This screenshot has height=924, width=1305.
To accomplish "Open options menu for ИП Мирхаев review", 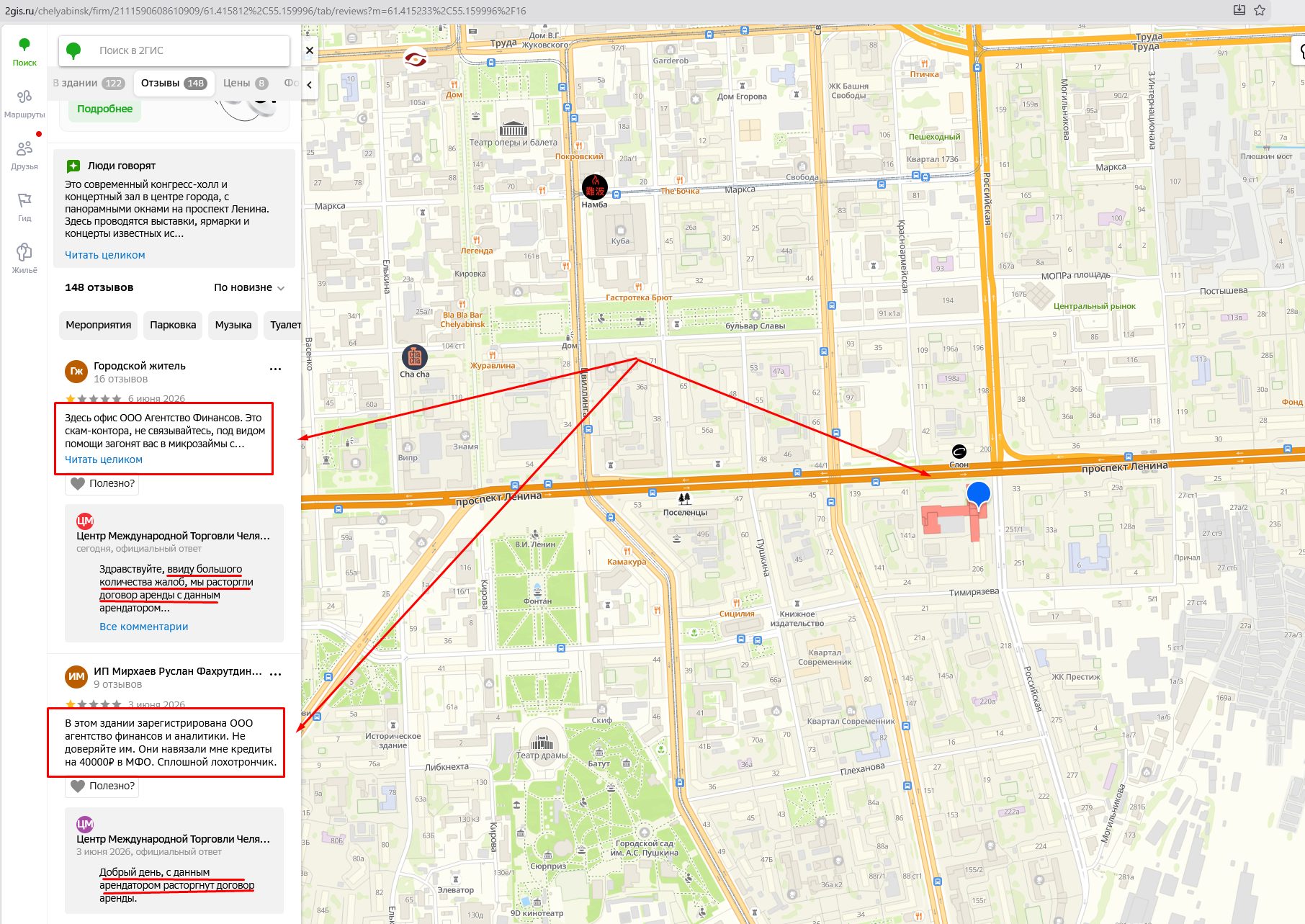I will coord(275,674).
